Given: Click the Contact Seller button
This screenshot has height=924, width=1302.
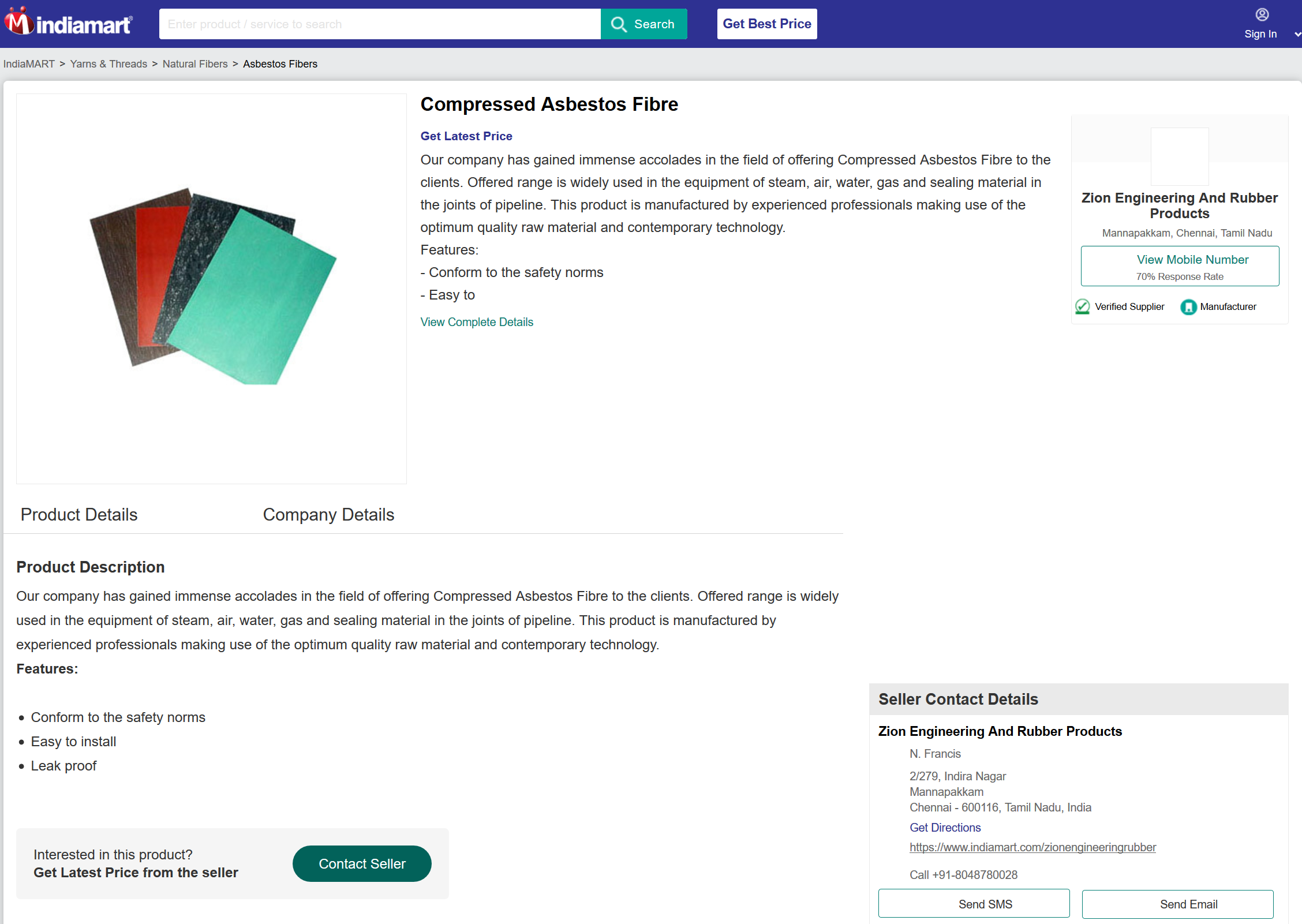Looking at the screenshot, I should pos(362,864).
